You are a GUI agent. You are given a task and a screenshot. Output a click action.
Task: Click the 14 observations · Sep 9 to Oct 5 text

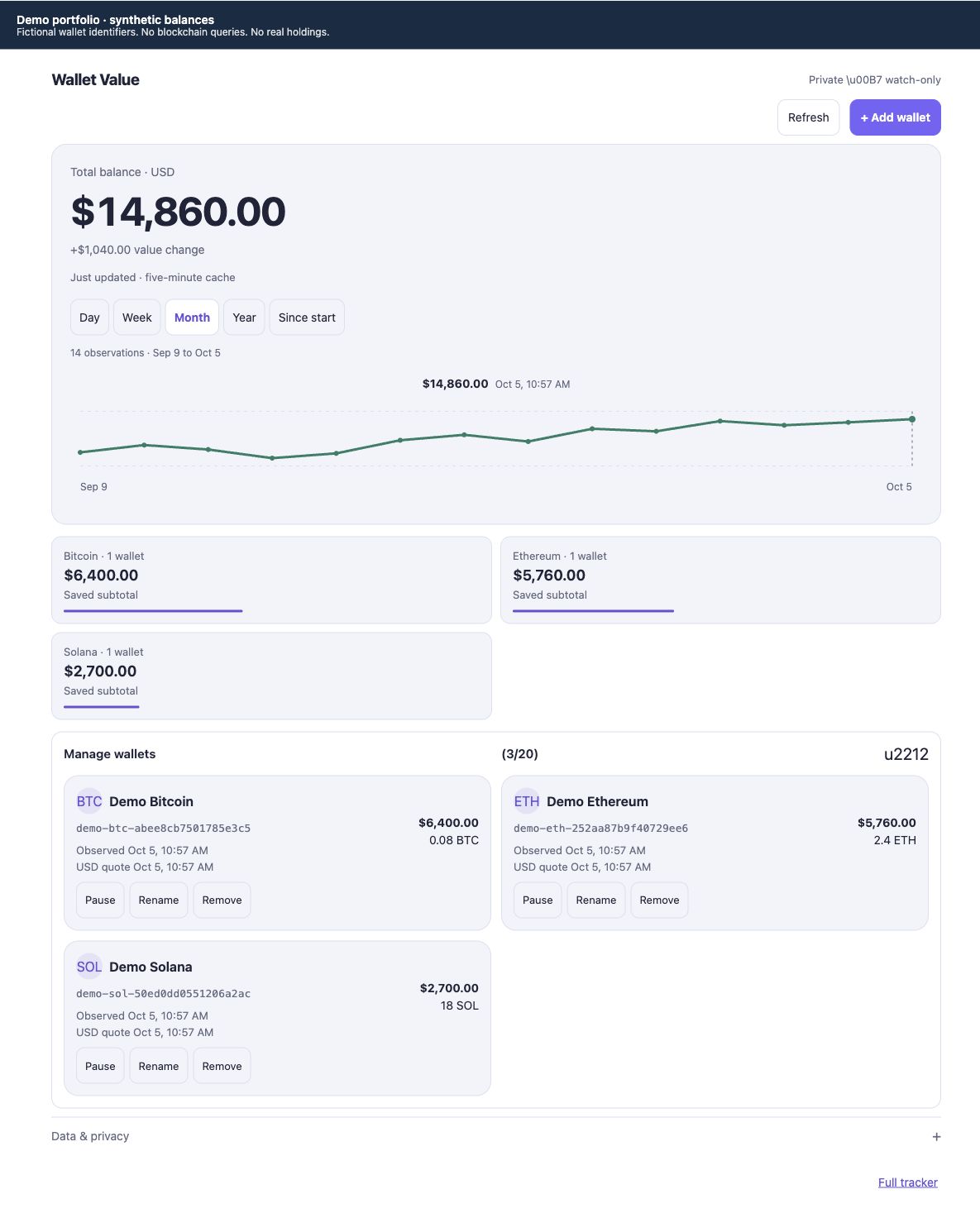tap(146, 353)
